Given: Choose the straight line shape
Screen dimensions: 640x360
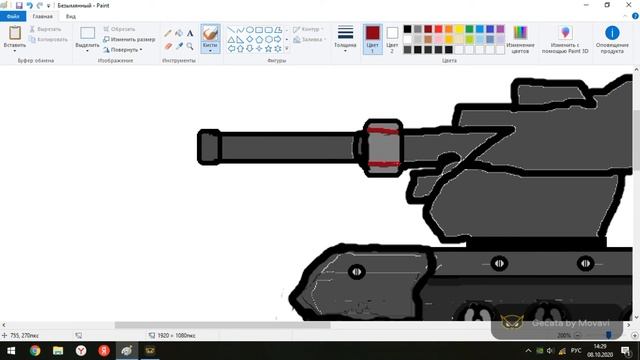Looking at the screenshot, I should click(x=231, y=30).
